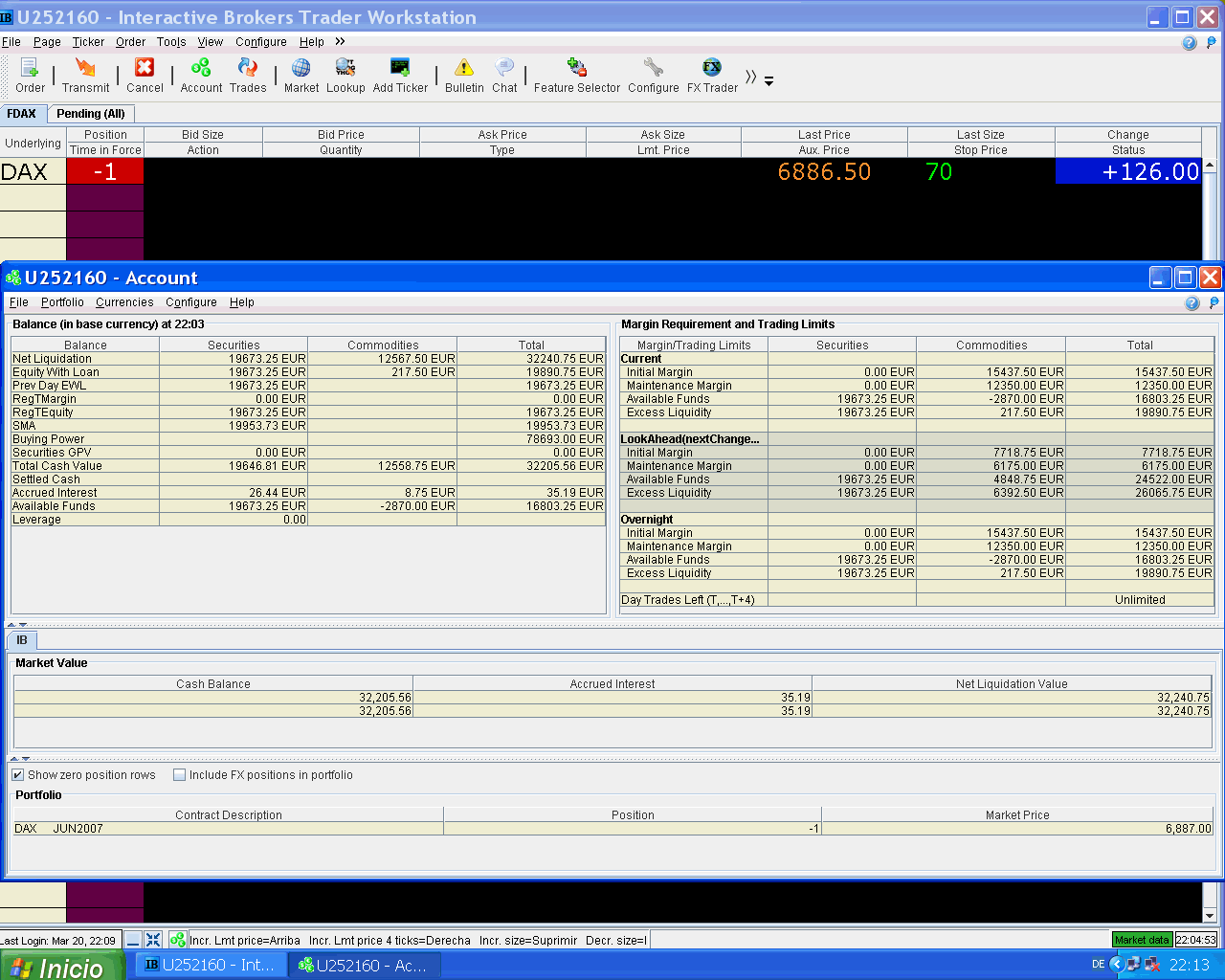
Task: Uncheck Show zero position rows
Action: tap(18, 775)
